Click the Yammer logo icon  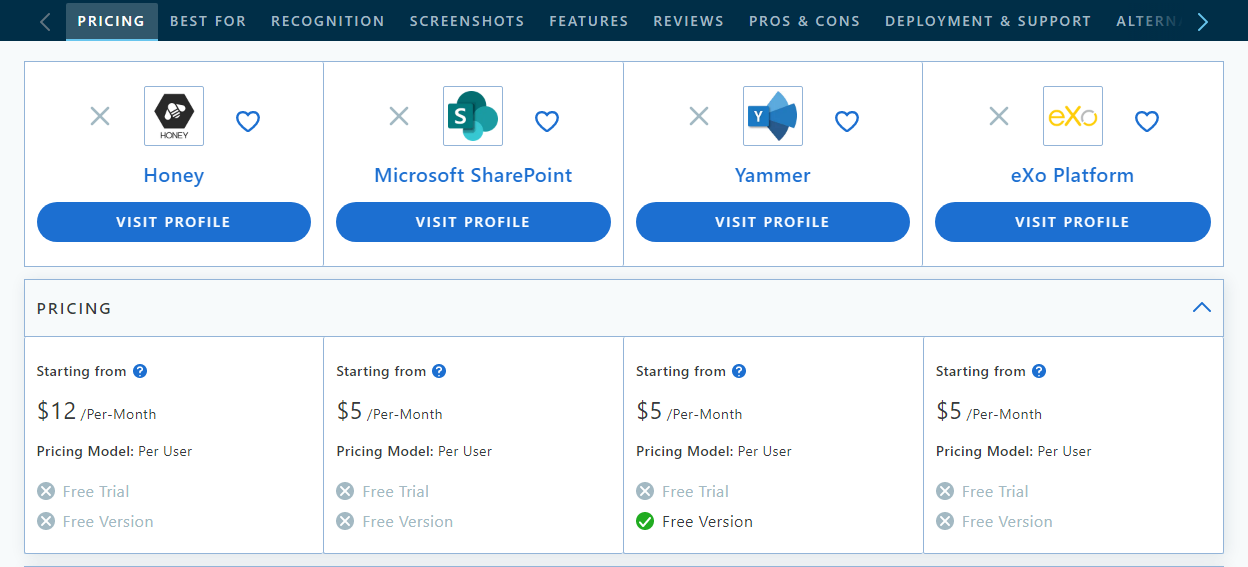[x=773, y=116]
